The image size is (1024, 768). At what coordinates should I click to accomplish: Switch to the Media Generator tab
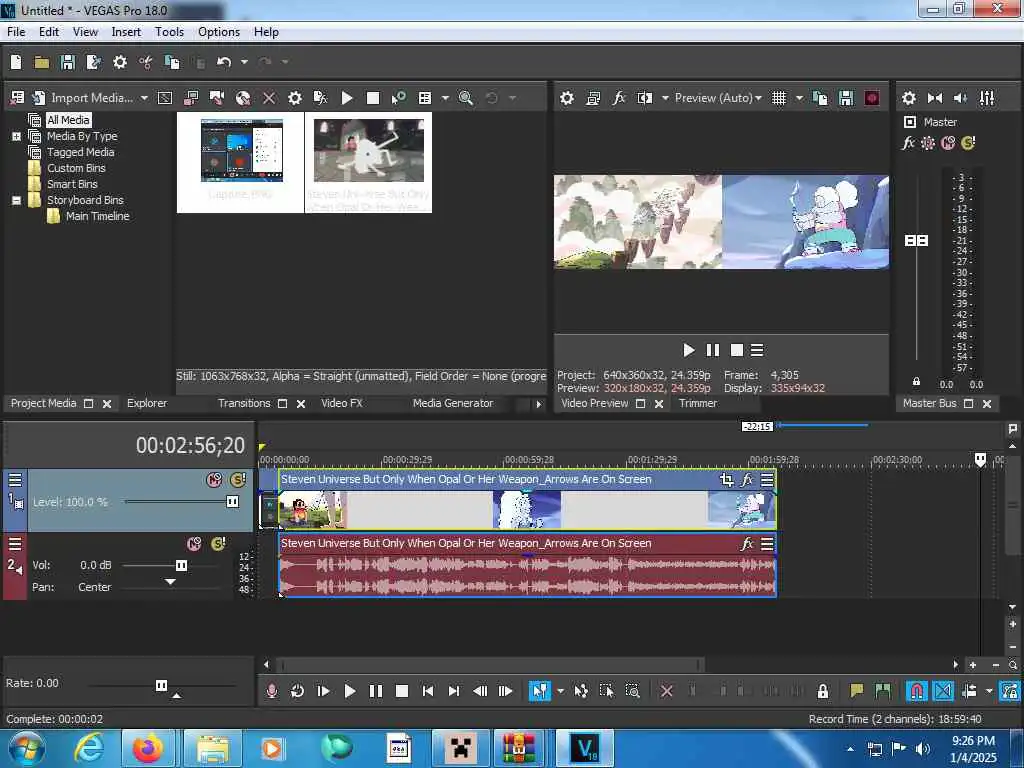pos(453,404)
